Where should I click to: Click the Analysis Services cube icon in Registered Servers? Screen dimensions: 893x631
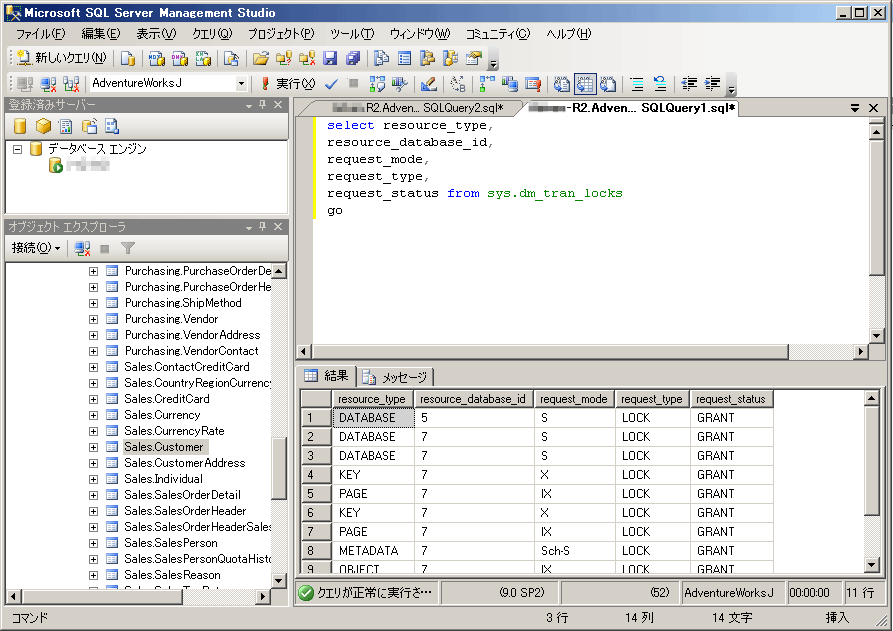point(43,126)
